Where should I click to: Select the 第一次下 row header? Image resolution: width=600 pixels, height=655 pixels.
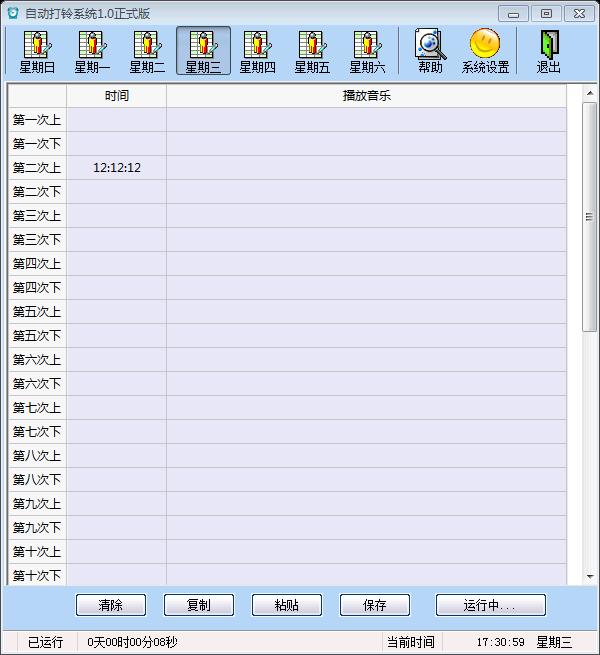tap(37, 144)
